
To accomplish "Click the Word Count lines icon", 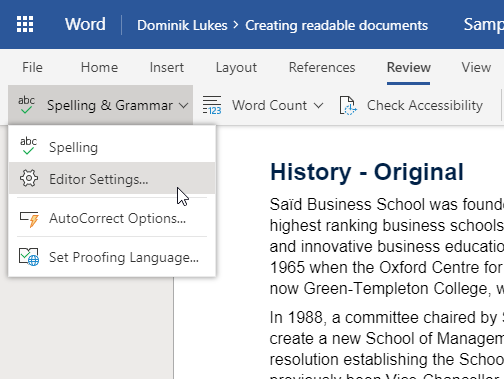I will click(x=212, y=105).
